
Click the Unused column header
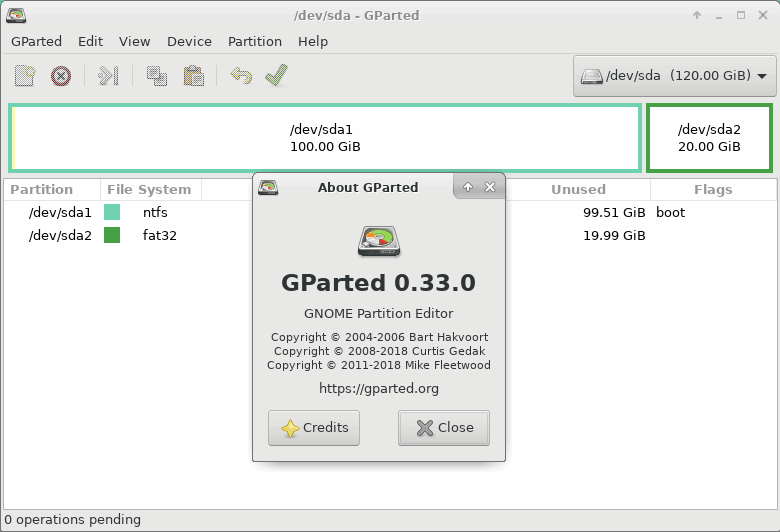[x=578, y=190]
